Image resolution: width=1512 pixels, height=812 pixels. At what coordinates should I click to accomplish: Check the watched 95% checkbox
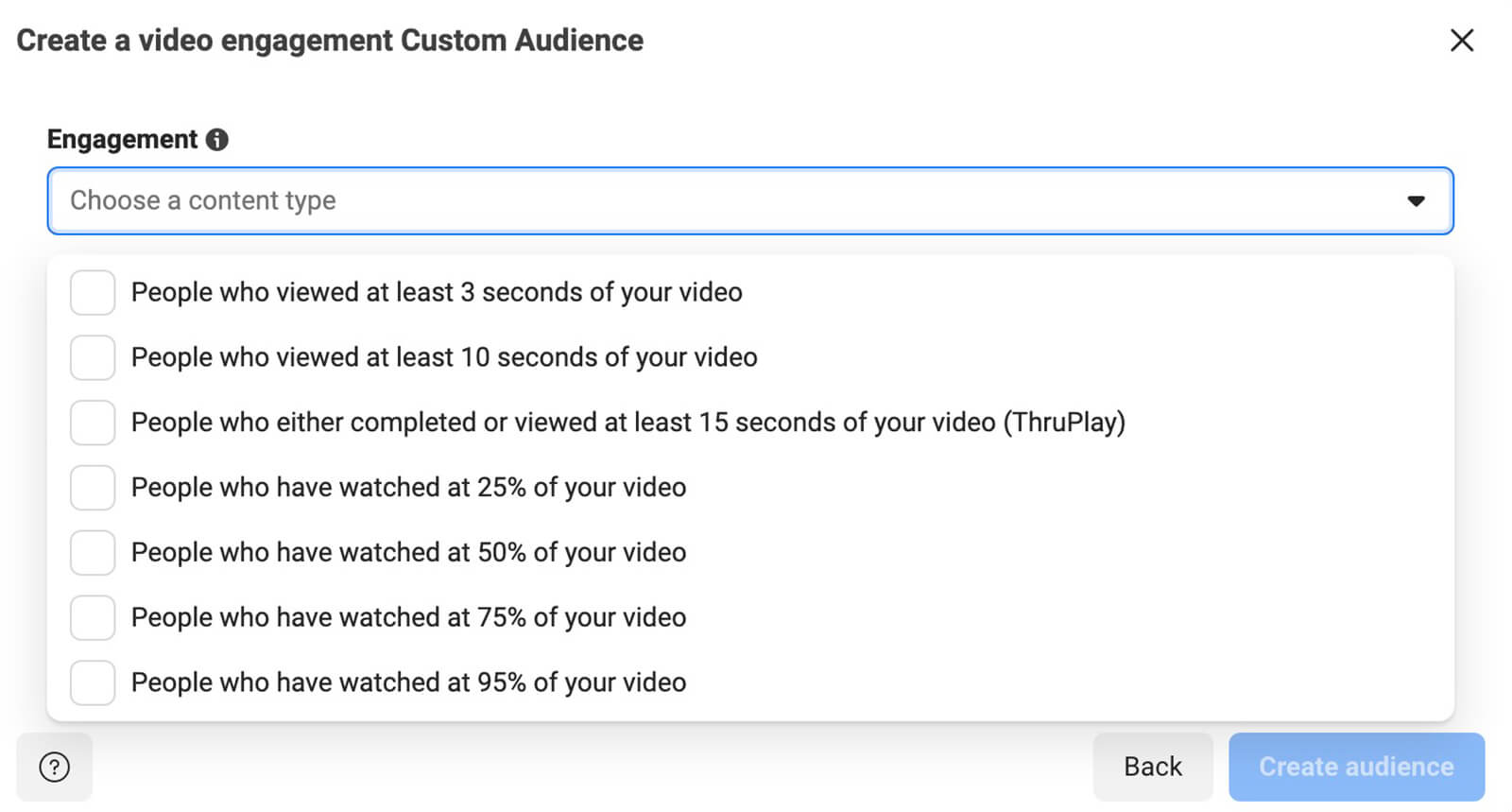pyautogui.click(x=93, y=682)
